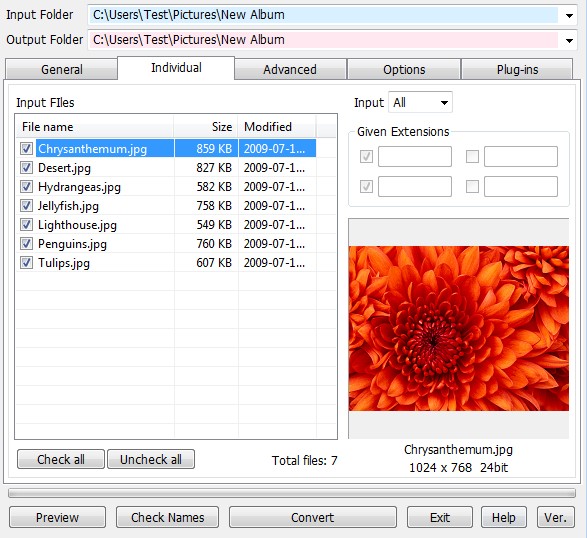
Task: Sort files by the Size column header
Action: [x=206, y=127]
